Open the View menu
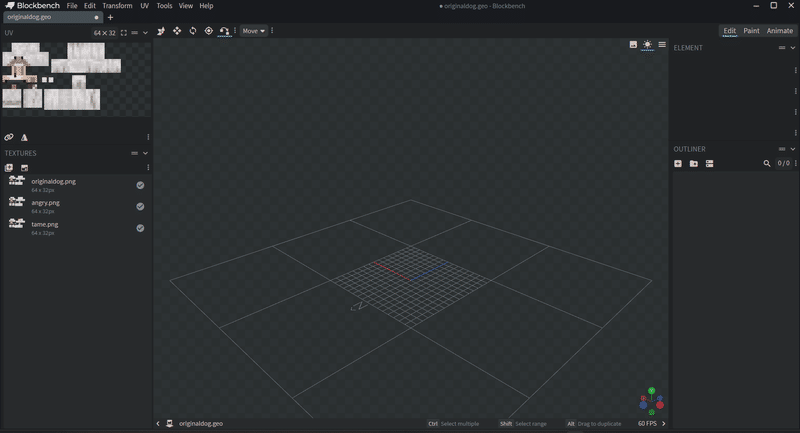The image size is (800, 433). pyautogui.click(x=186, y=6)
